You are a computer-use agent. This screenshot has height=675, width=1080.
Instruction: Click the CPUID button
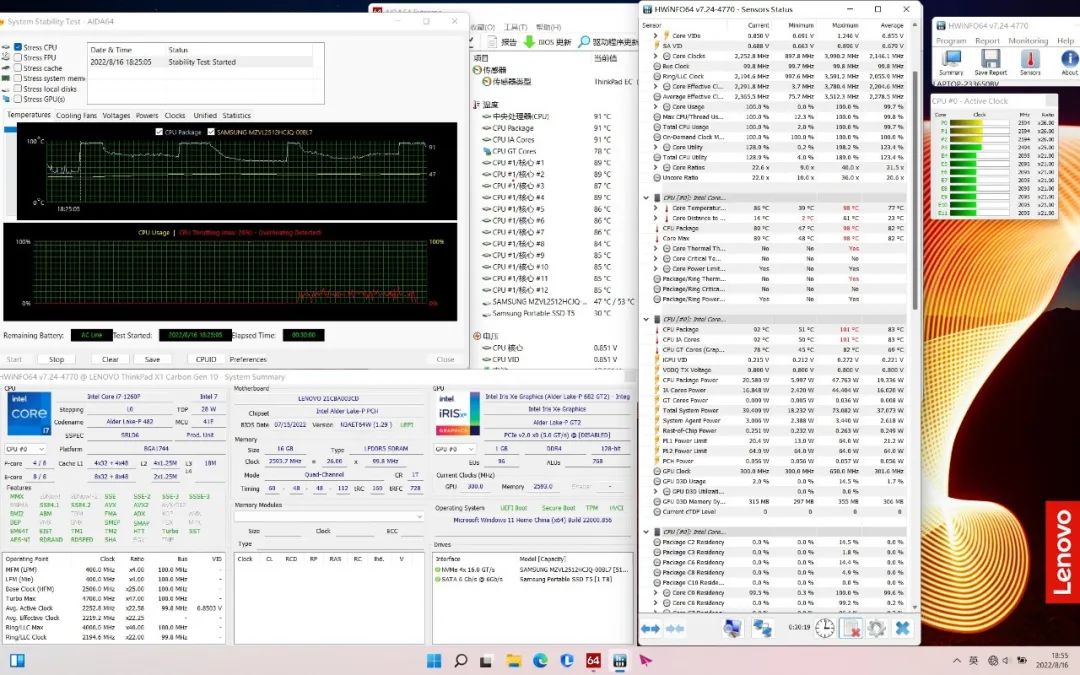click(206, 359)
